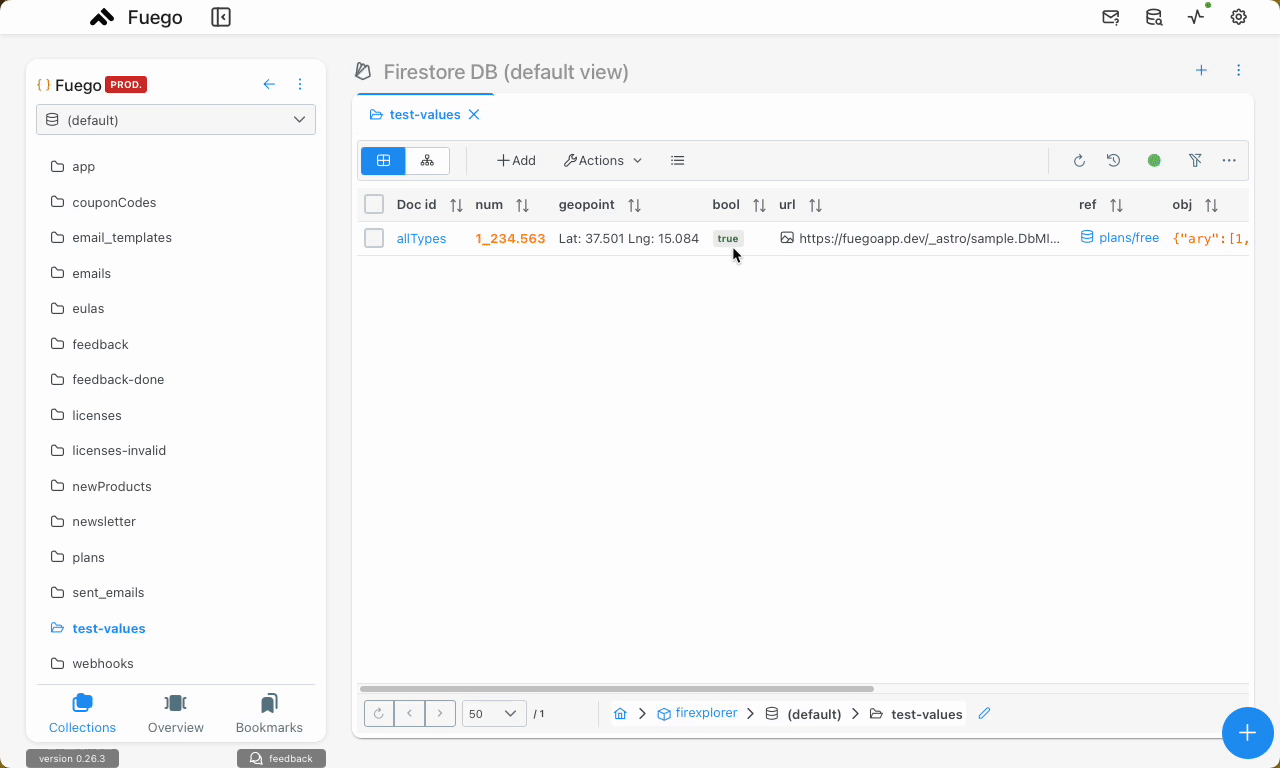Switch to the Overview tab

click(176, 714)
